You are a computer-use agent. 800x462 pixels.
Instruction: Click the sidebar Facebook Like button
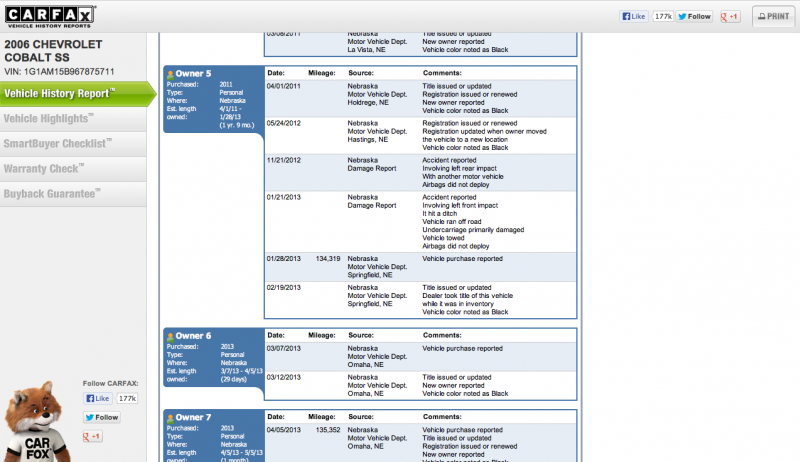[x=97, y=398]
